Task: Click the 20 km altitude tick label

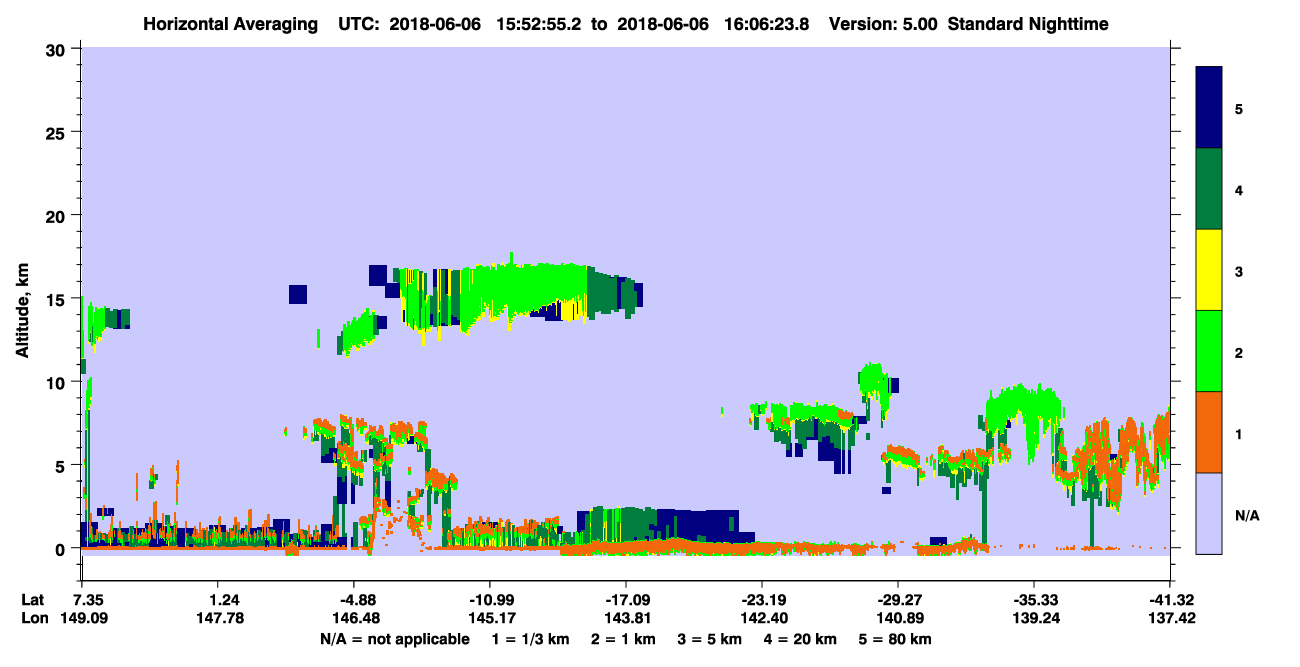Action: 58,215
